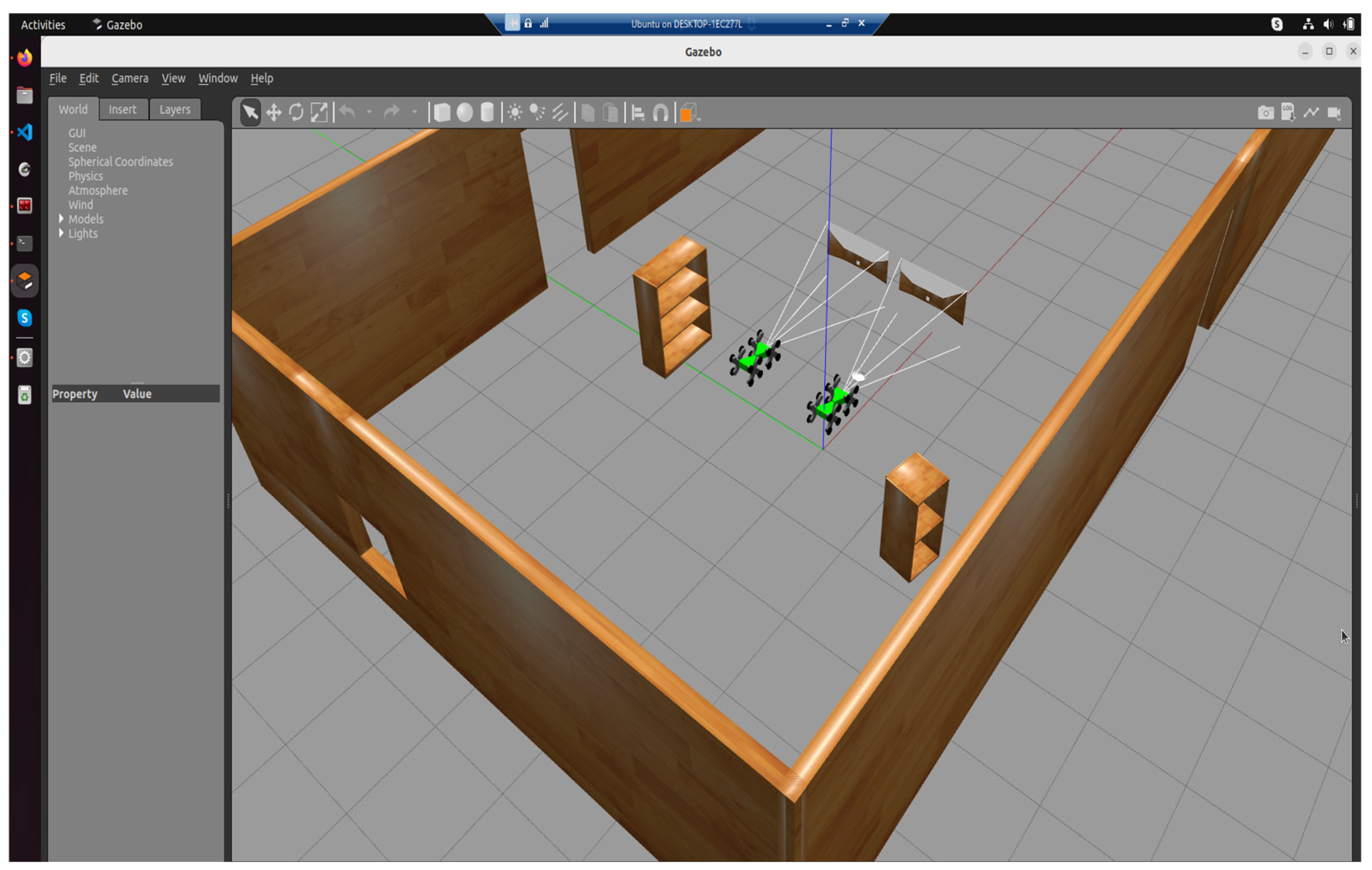Image resolution: width=1372 pixels, height=870 pixels.
Task: Take a screenshot with camera icon
Action: [x=1265, y=112]
